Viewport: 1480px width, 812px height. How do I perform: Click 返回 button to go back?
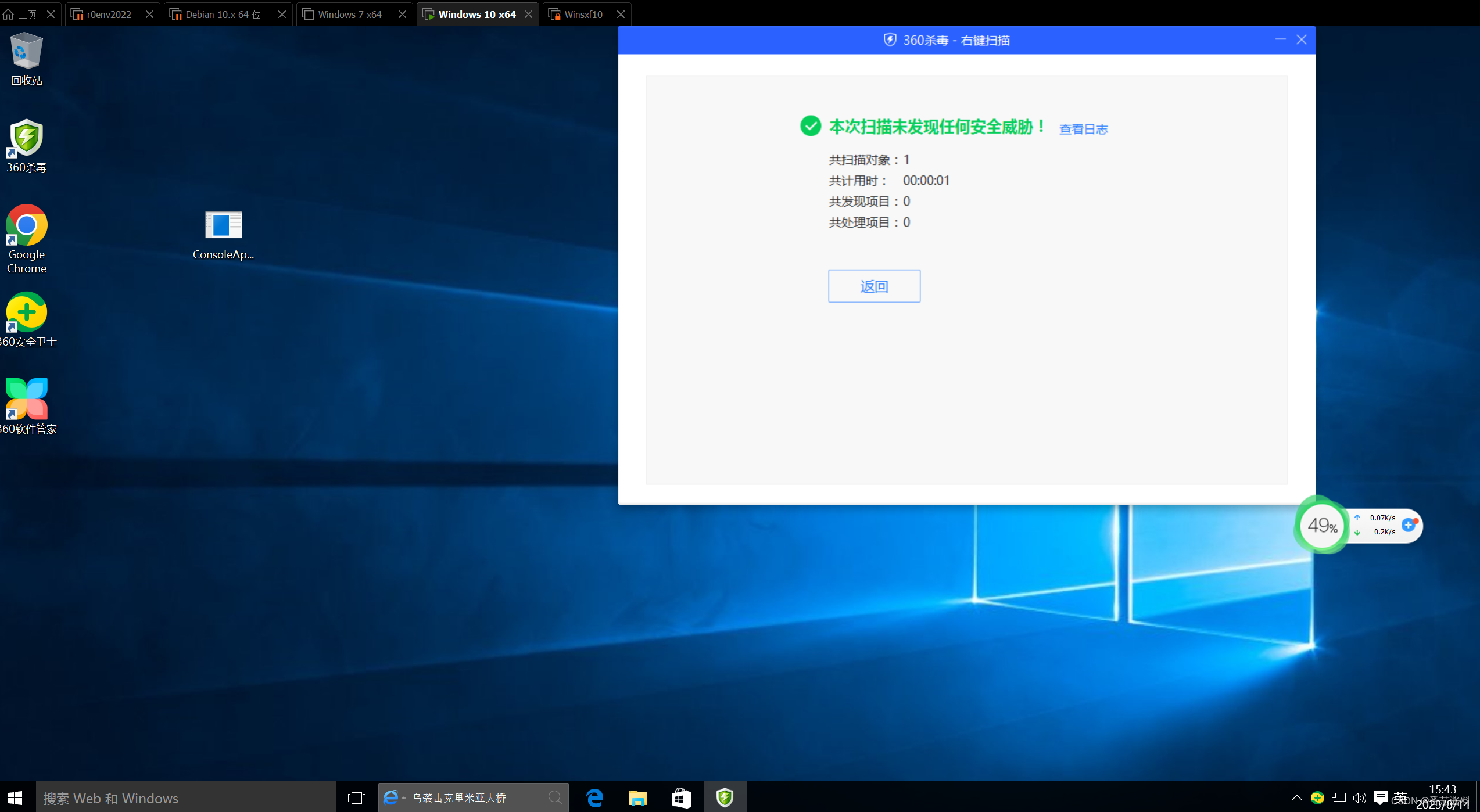pyautogui.click(x=875, y=286)
